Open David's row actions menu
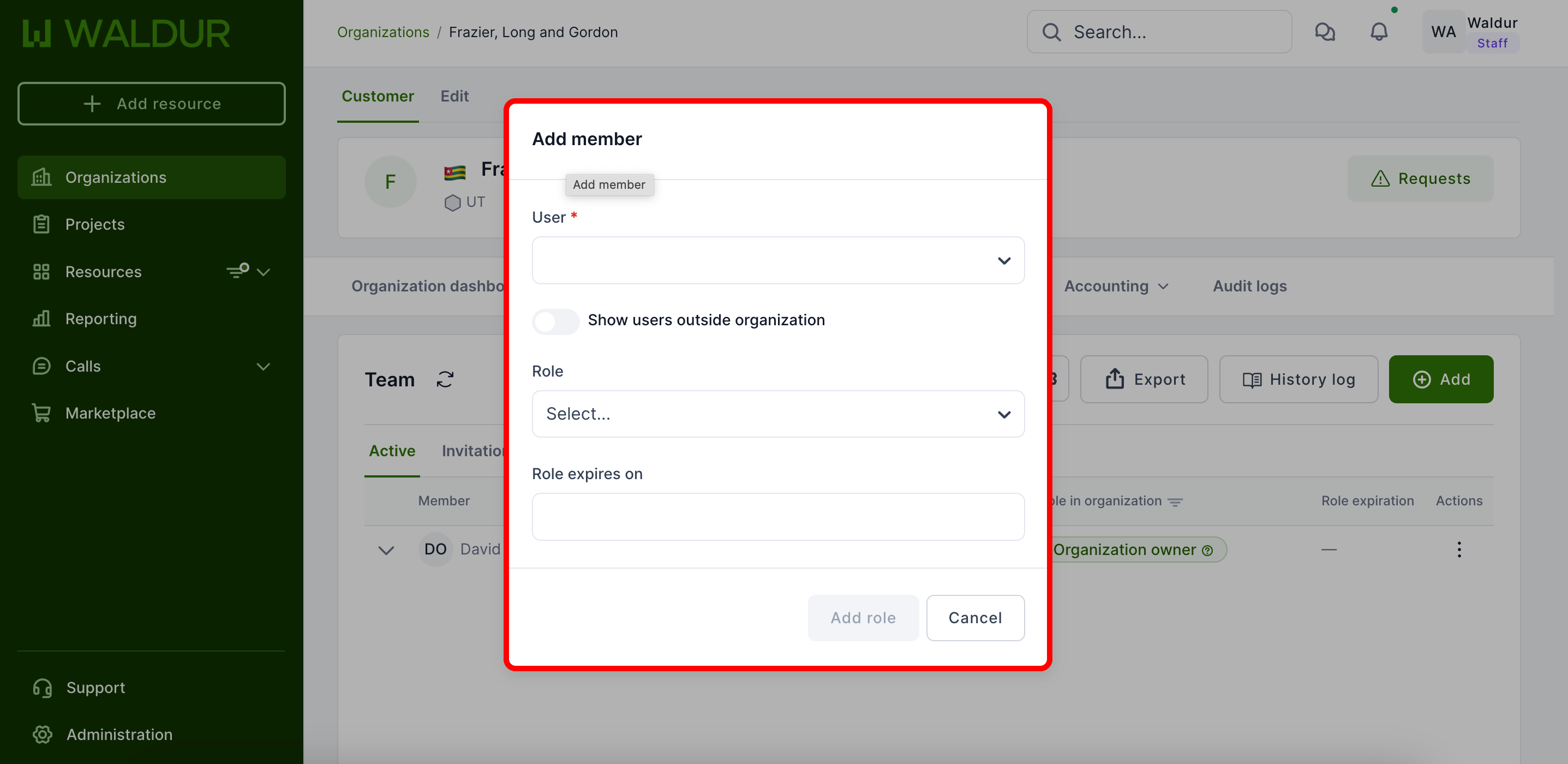This screenshot has height=764, width=1568. point(1458,549)
